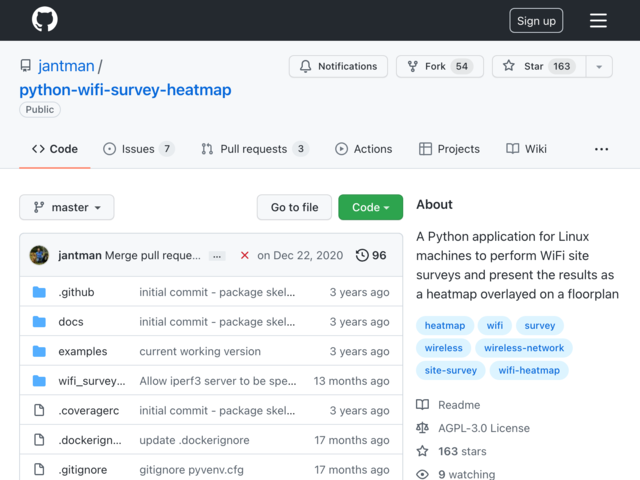This screenshot has width=640, height=480.
Task: Click the Readme book icon
Action: coord(422,404)
